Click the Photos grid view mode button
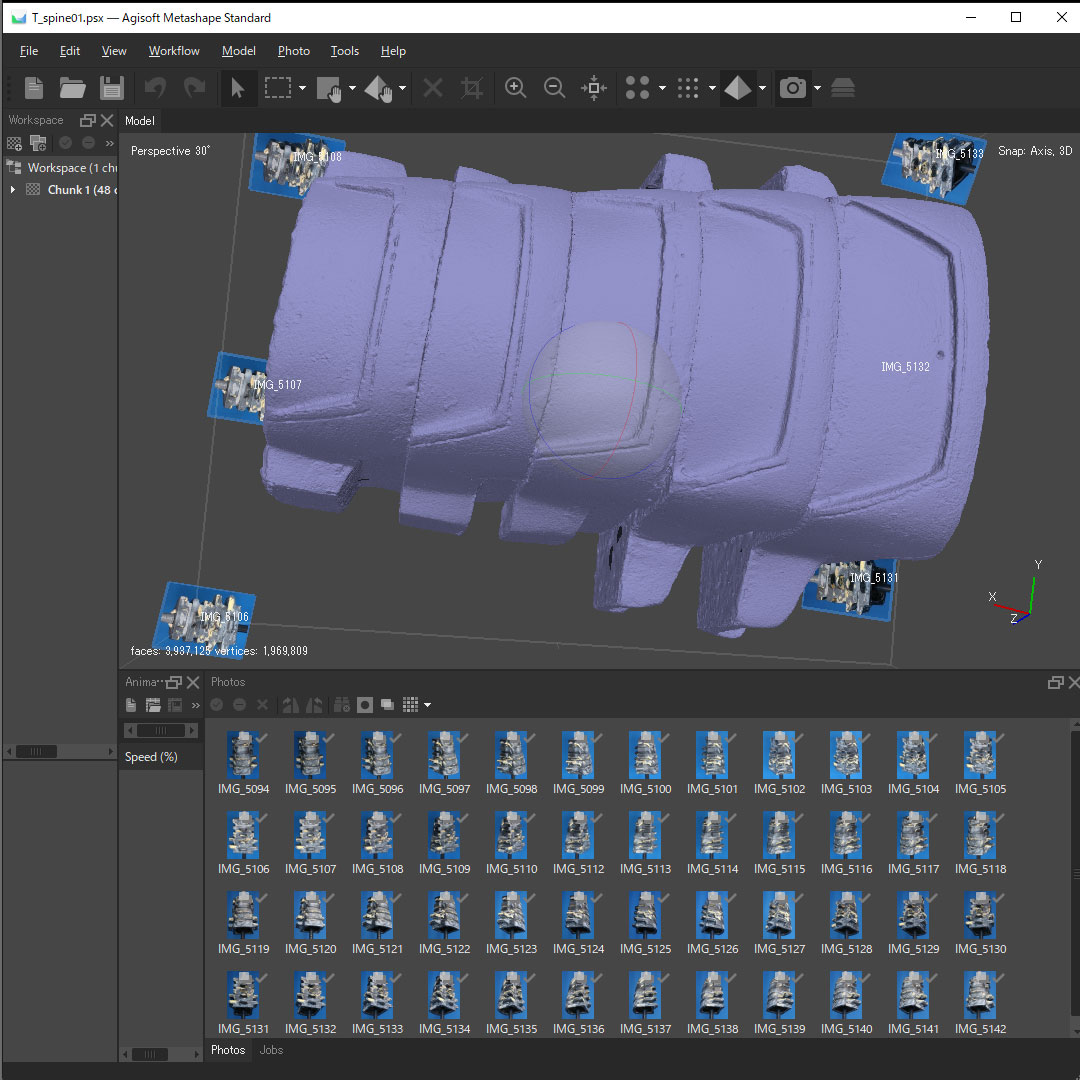Screen dimensions: 1080x1080 411,705
